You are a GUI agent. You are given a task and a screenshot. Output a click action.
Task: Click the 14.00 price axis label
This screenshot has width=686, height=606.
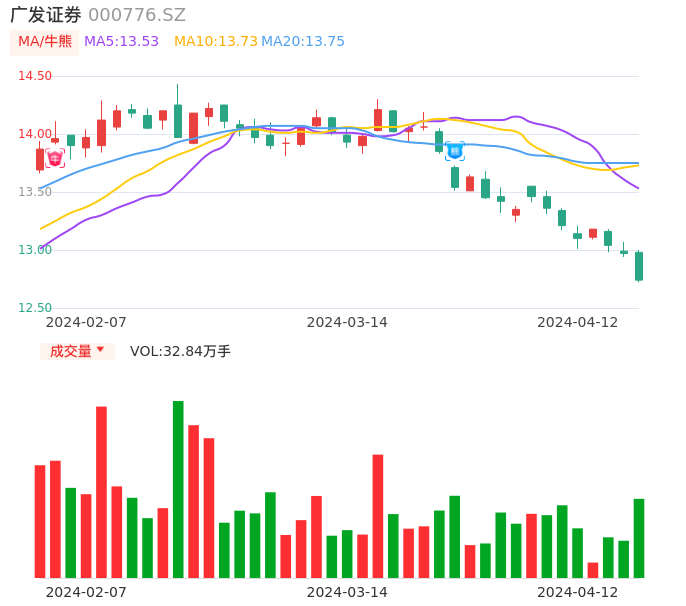tap(35, 134)
